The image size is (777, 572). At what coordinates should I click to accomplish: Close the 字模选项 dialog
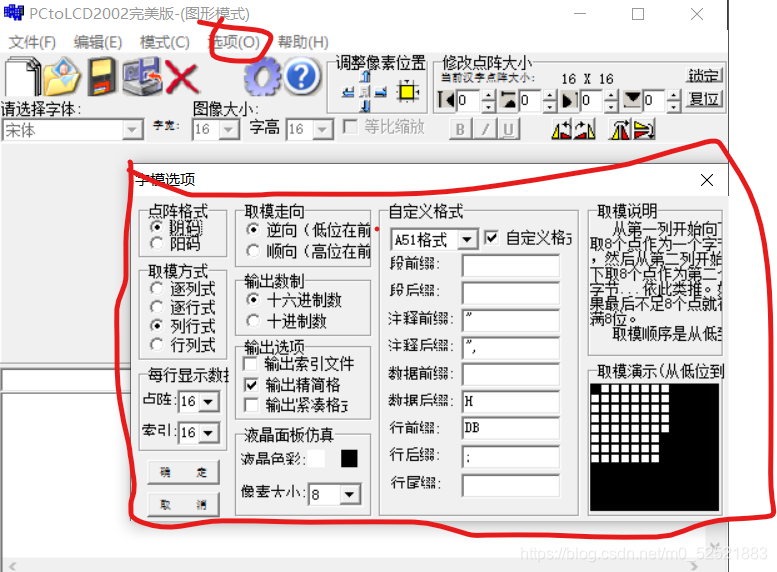point(707,180)
